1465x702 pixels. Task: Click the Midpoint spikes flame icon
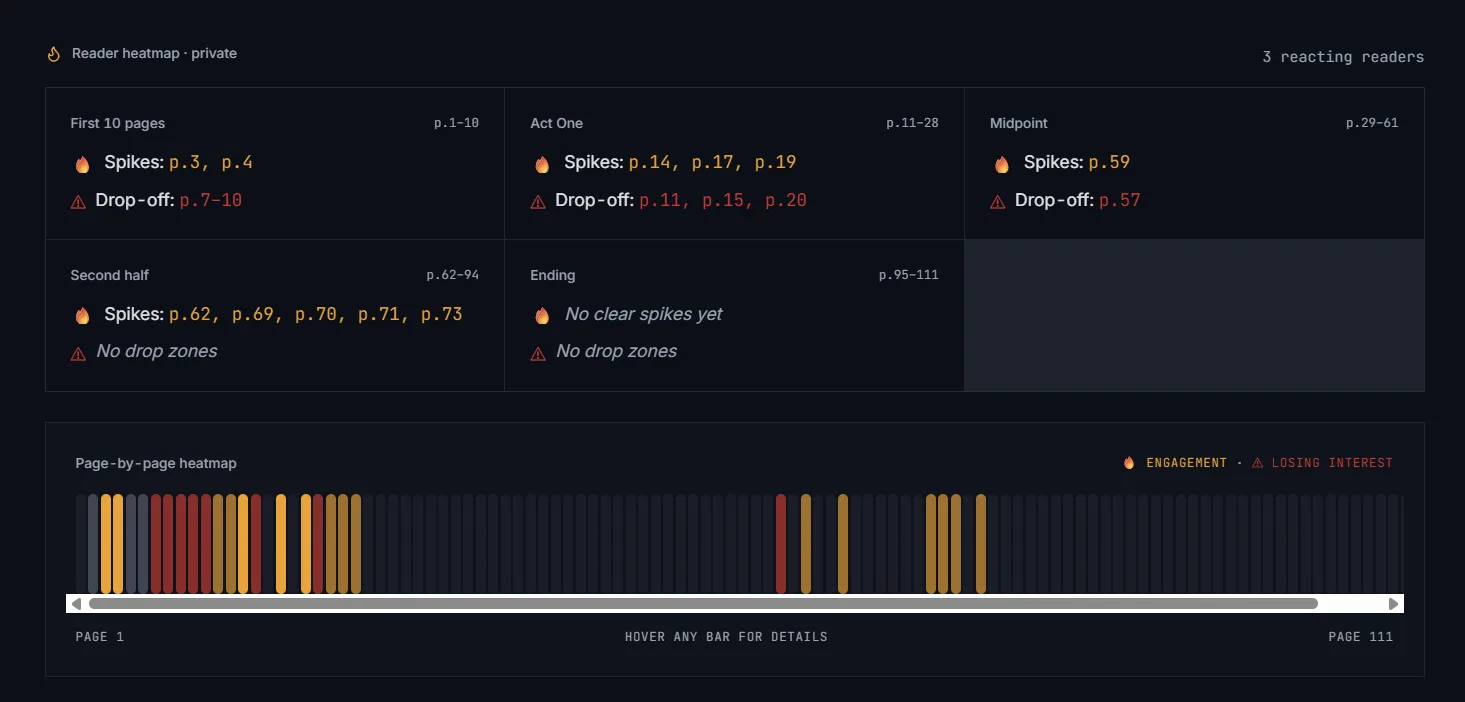point(1002,164)
